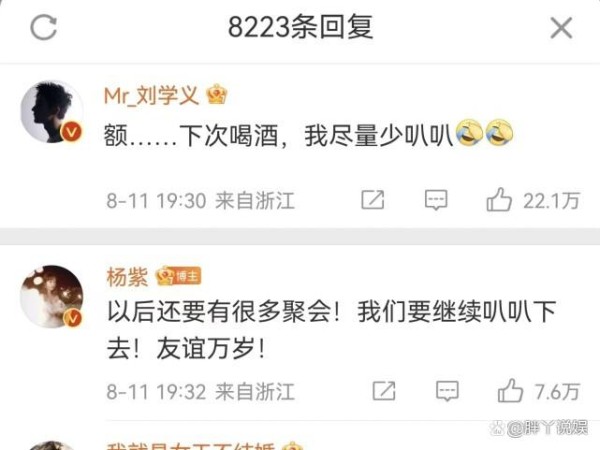The image size is (600, 450).
Task: Repost 杨紫's comment using share icon
Action: pos(384,391)
